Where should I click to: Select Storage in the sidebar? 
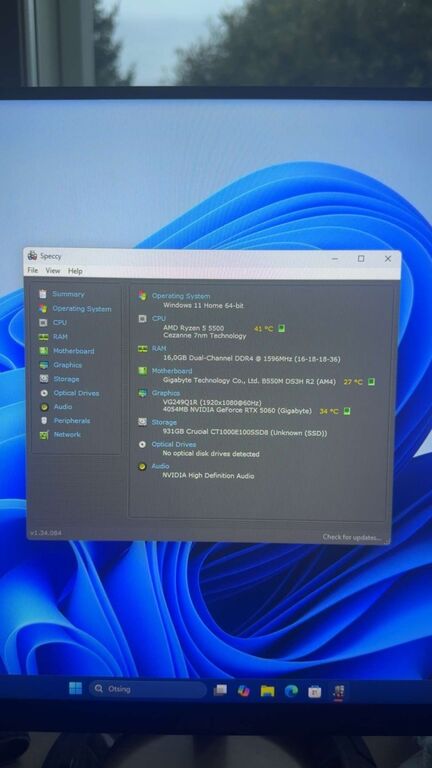[x=66, y=379]
